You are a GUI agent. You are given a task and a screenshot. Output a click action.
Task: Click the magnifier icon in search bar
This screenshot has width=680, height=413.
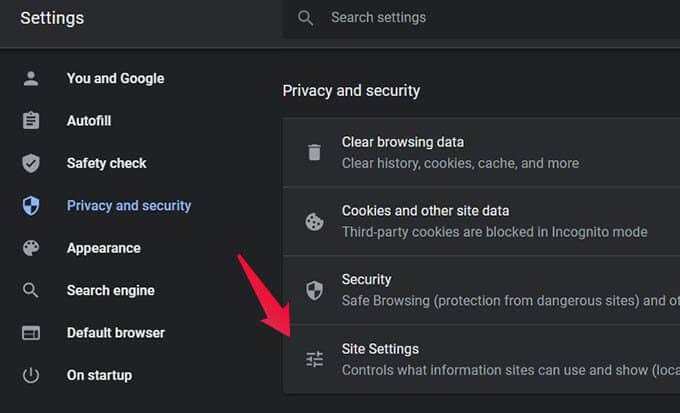pyautogui.click(x=306, y=18)
